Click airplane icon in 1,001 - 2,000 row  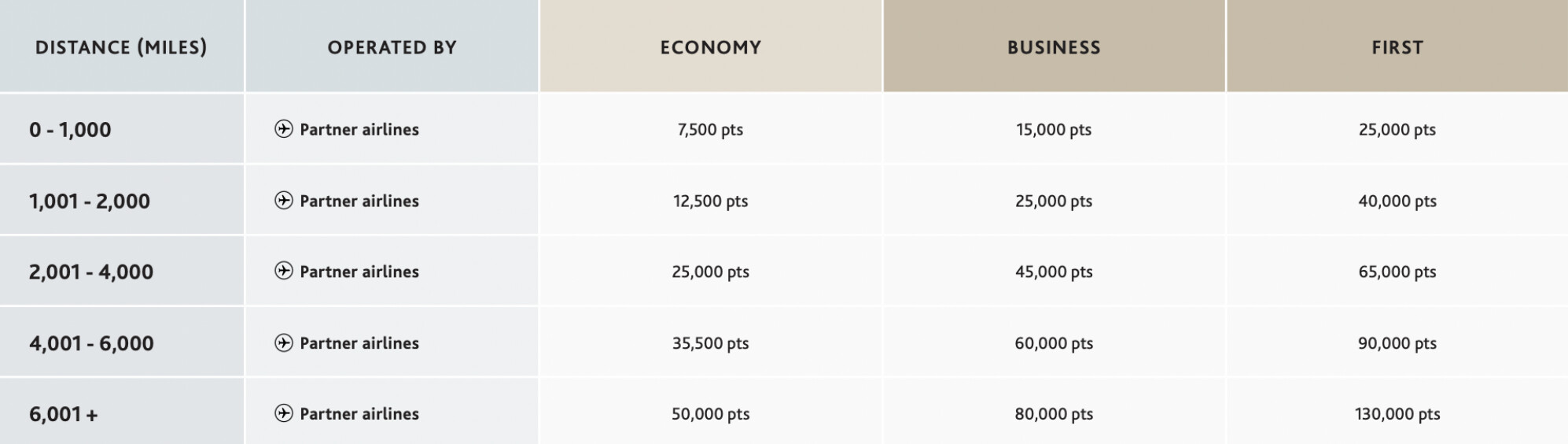click(283, 201)
